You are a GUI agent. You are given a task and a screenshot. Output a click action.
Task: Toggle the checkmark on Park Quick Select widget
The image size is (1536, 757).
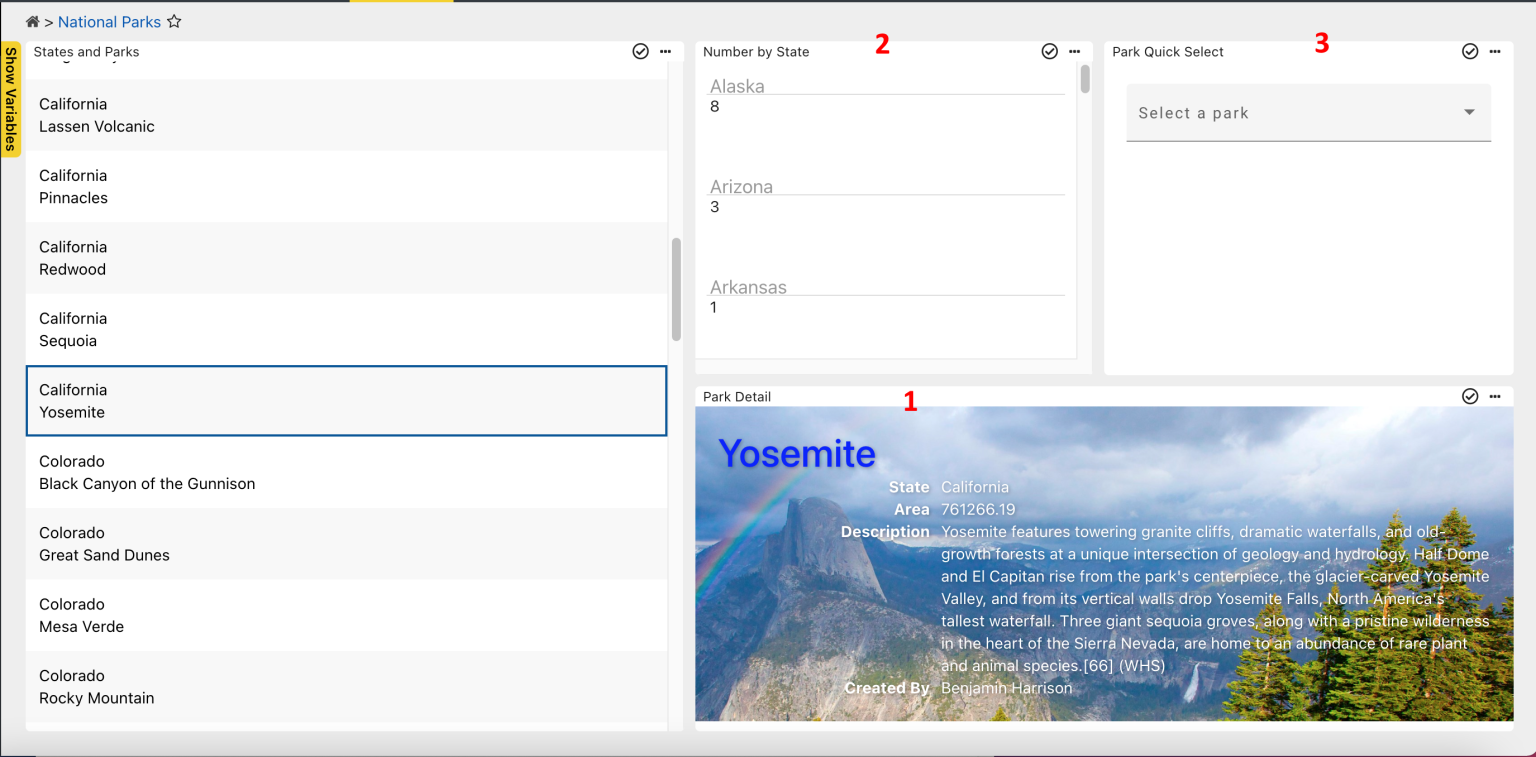1469,51
